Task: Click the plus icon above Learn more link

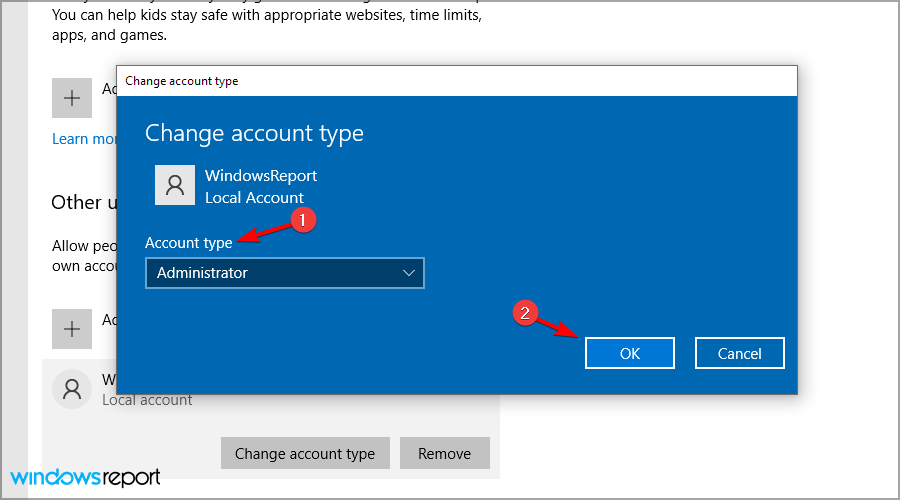Action: pos(71,98)
